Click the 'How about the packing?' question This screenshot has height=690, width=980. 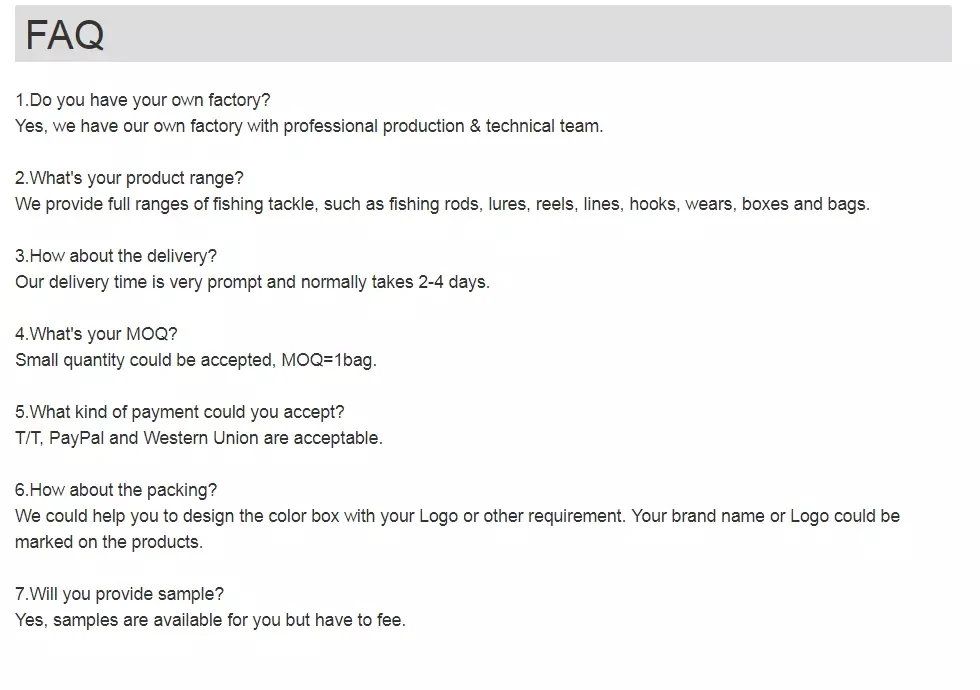click(x=116, y=490)
